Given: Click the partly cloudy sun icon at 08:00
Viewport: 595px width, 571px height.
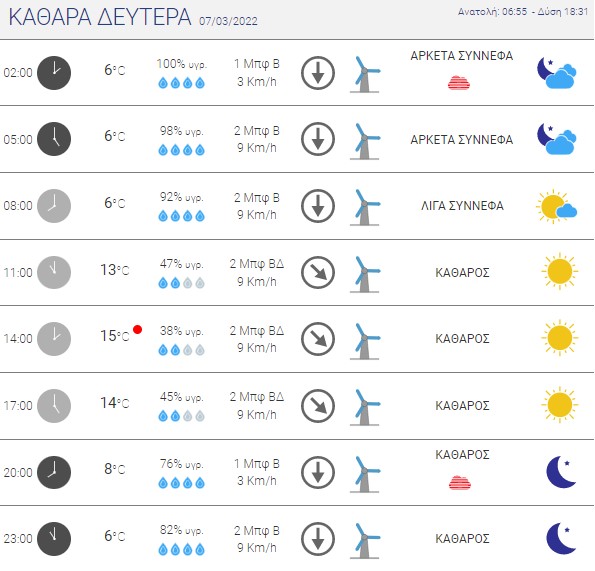Looking at the screenshot, I should (x=557, y=206).
